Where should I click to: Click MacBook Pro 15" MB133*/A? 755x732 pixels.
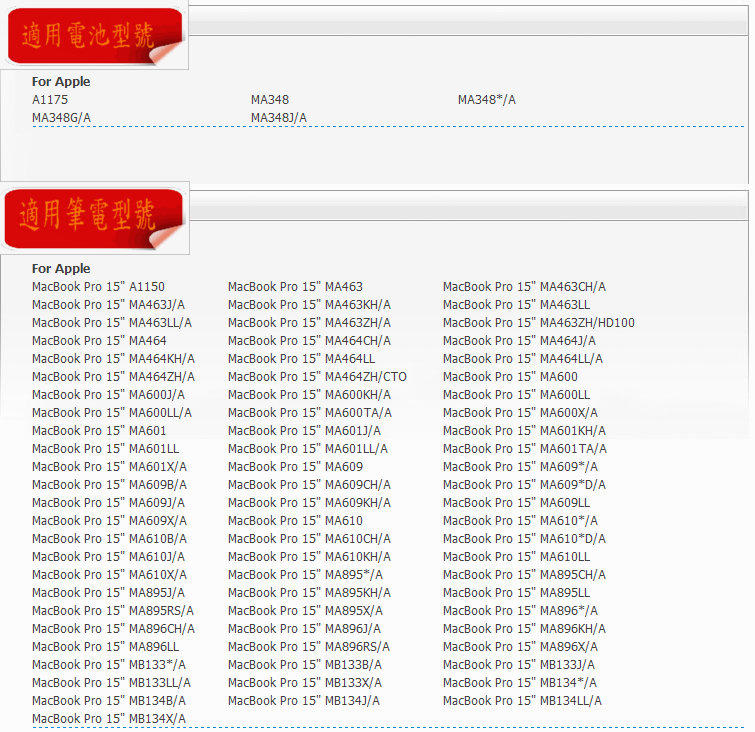click(109, 664)
